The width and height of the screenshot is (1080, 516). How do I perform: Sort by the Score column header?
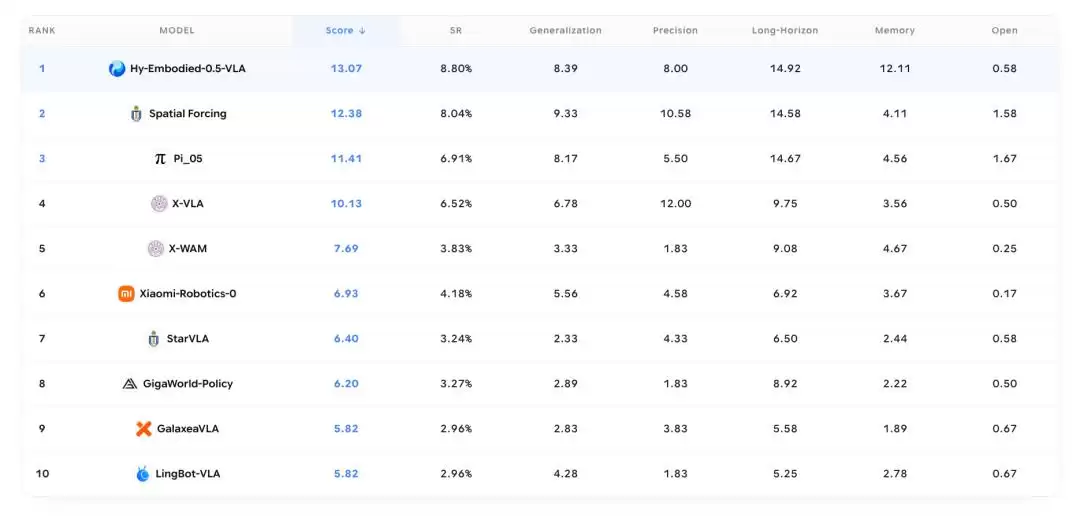point(346,30)
